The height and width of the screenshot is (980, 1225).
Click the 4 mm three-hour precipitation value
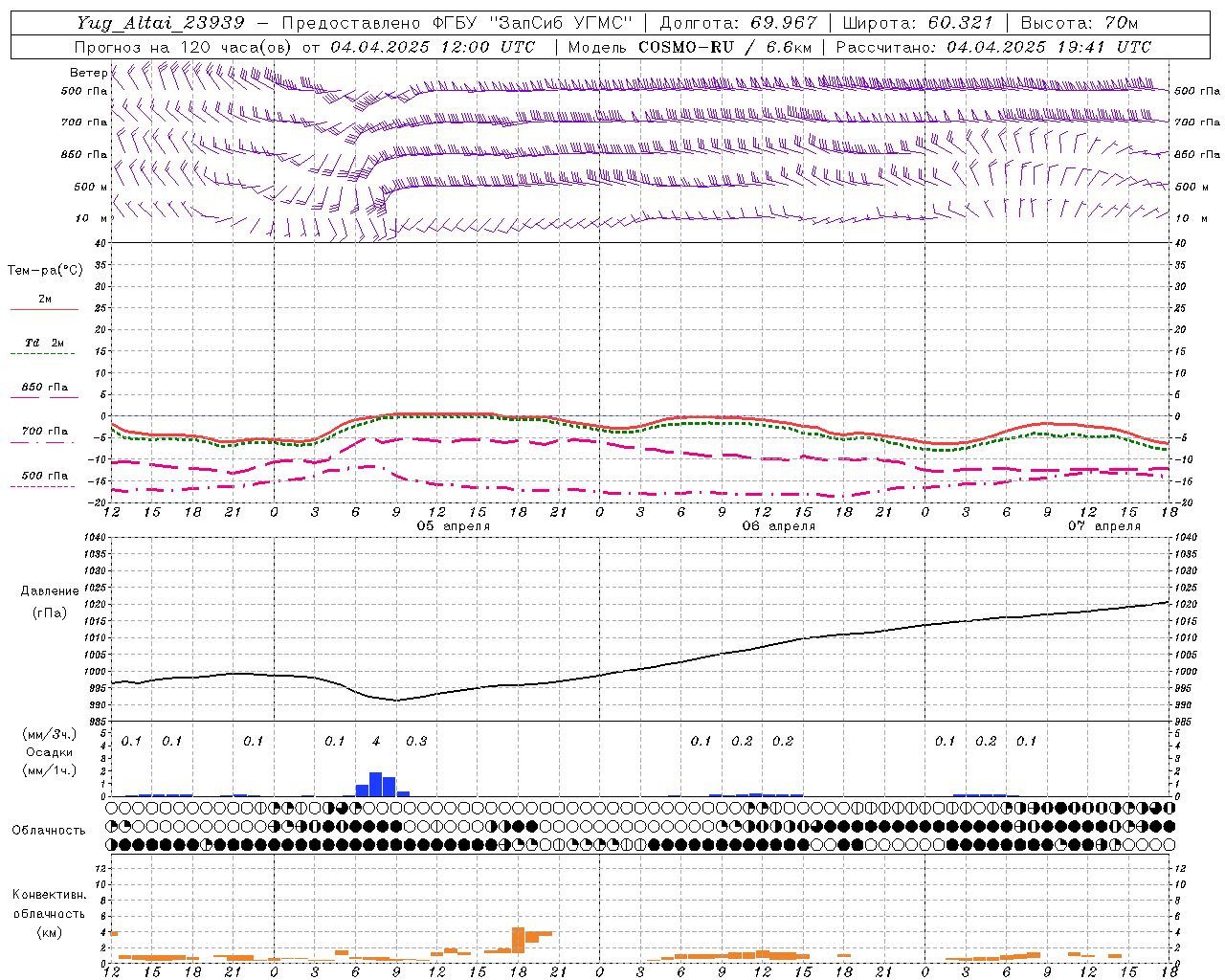[376, 742]
